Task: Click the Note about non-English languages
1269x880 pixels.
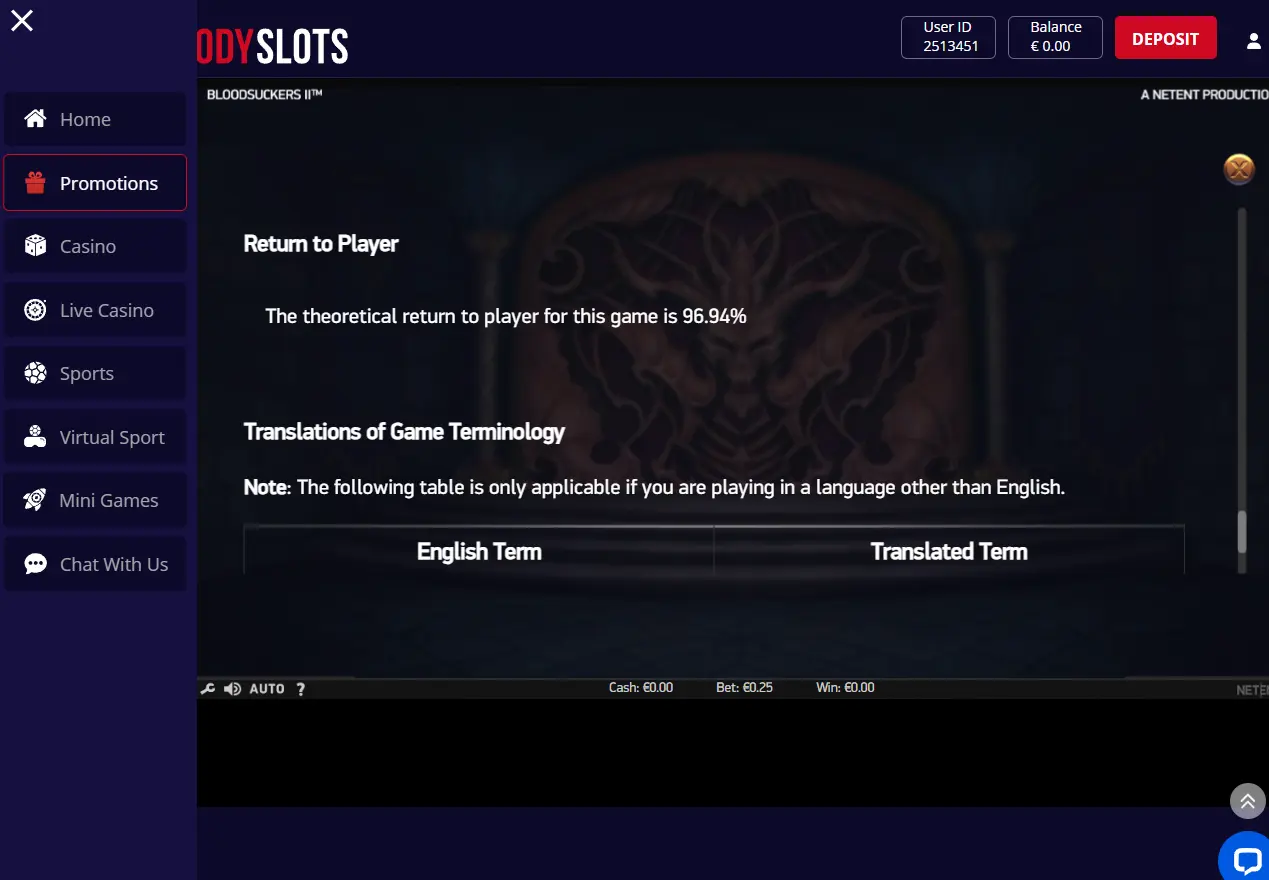Action: (x=654, y=488)
